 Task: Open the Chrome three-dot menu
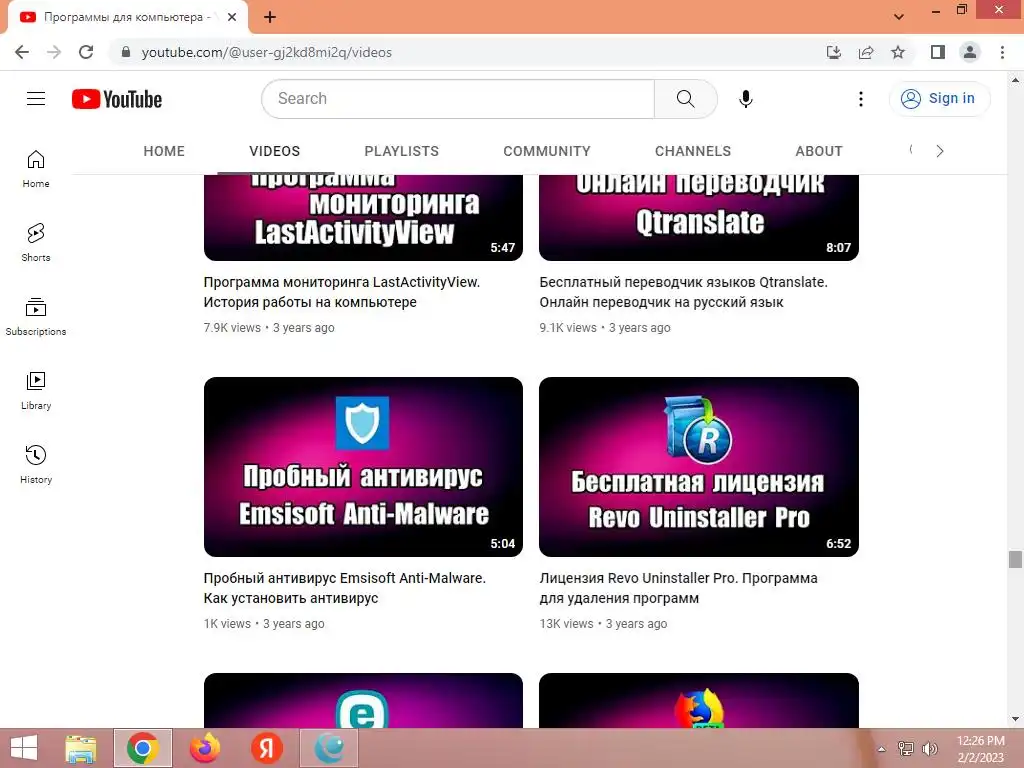point(1002,52)
